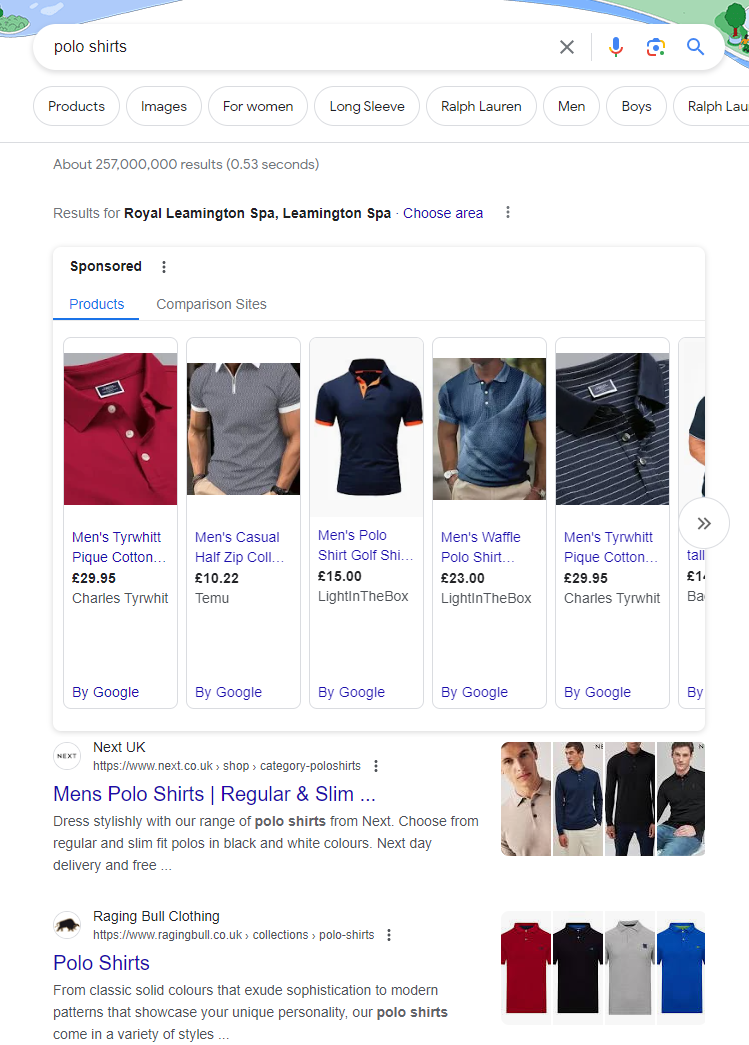
Task: Click the ragingbull.co.uk URL breadcrumb
Action: pyautogui.click(x=233, y=935)
